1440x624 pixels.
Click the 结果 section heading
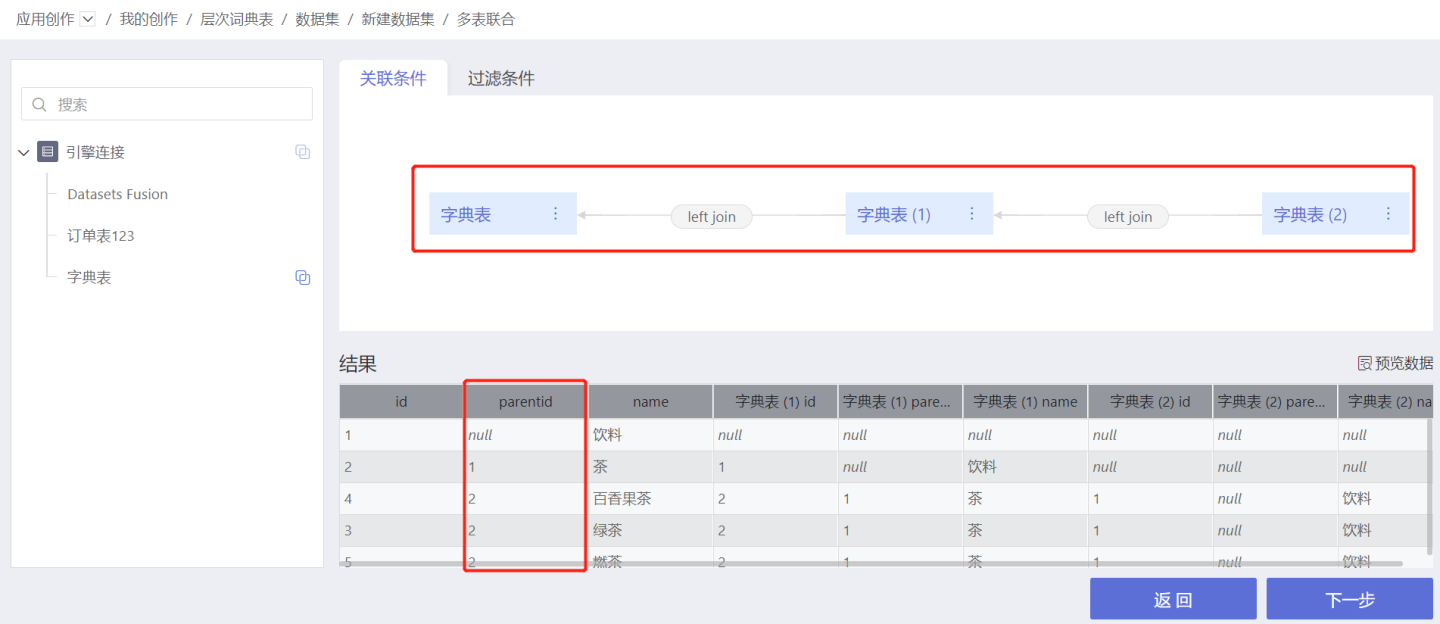[358, 364]
